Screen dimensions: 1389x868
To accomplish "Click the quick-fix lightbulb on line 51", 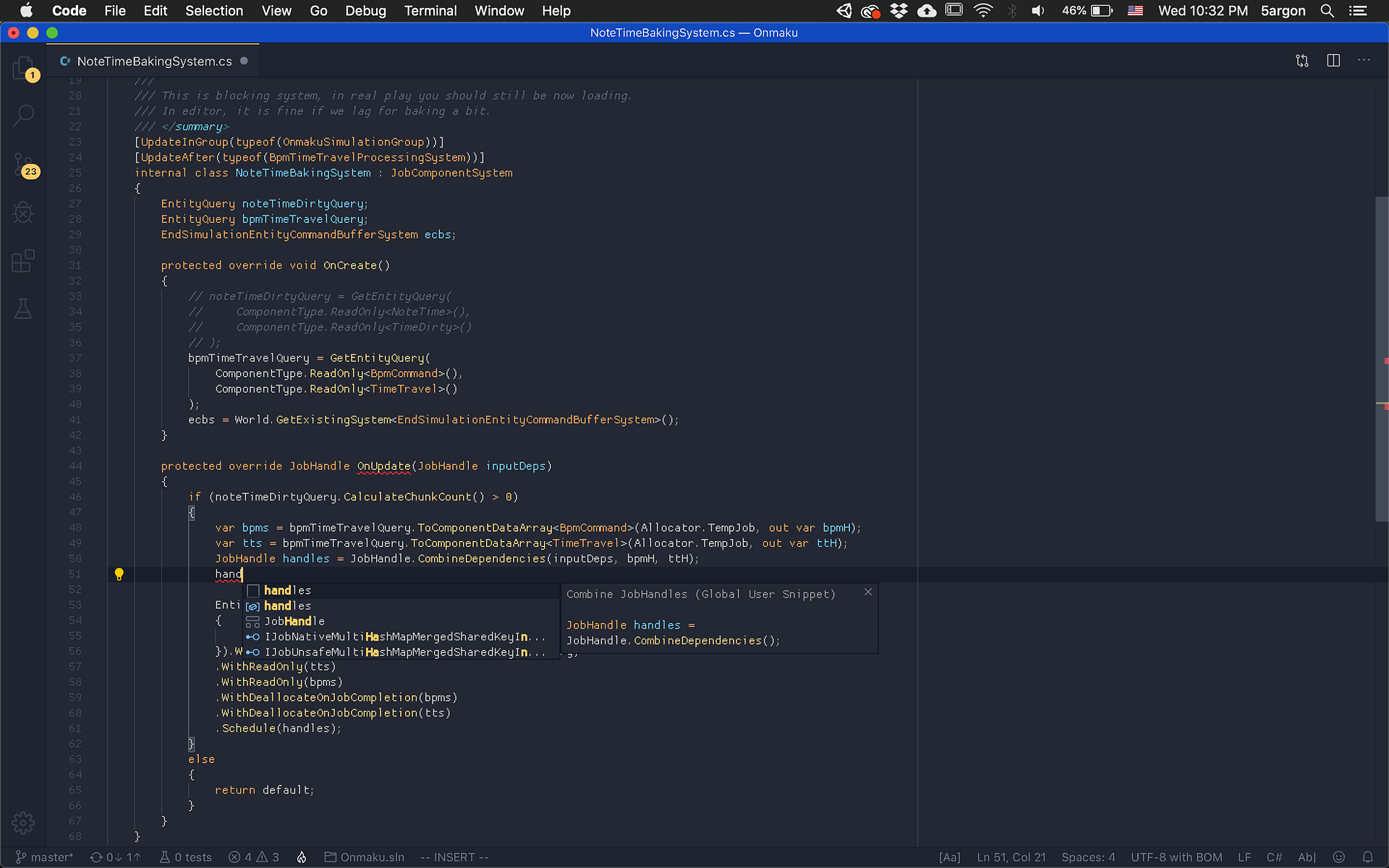I will [x=119, y=574].
